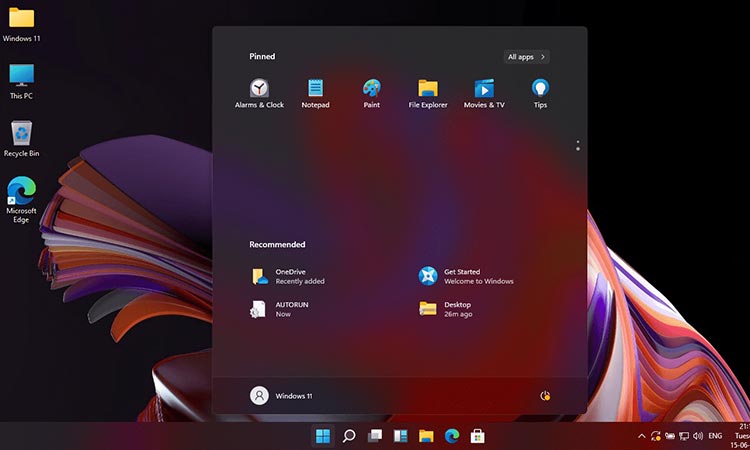This screenshot has height=450, width=750.
Task: Open File Explorer from the taskbar
Action: (426, 436)
